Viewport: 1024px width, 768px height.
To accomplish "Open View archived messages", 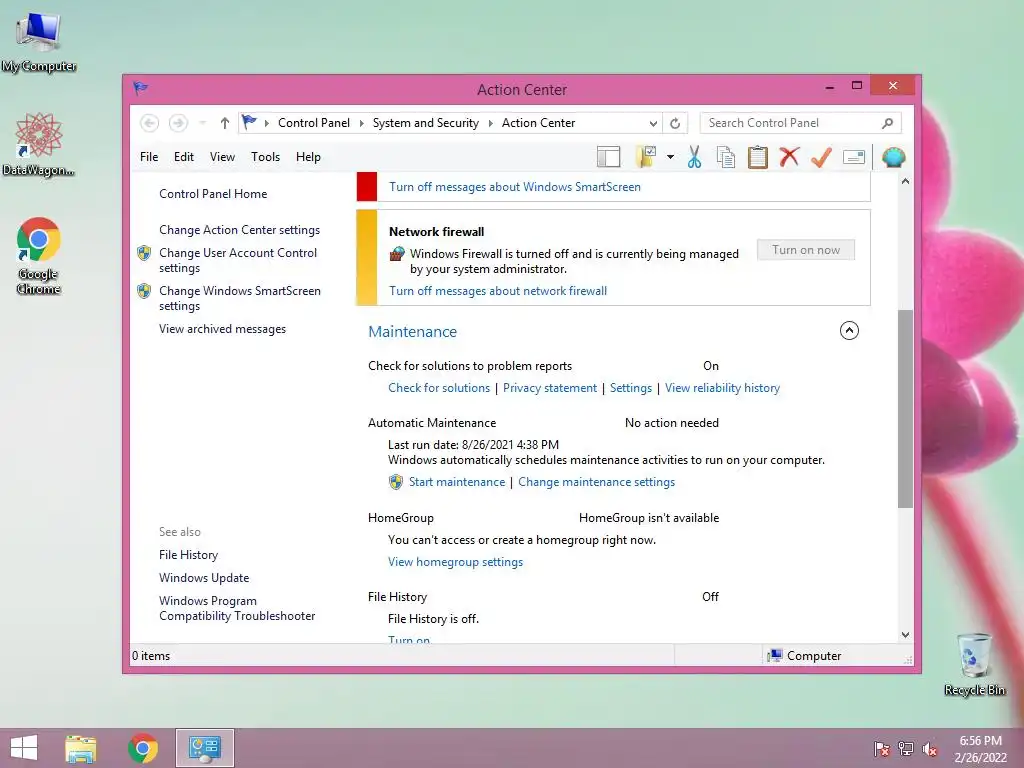I will click(223, 329).
